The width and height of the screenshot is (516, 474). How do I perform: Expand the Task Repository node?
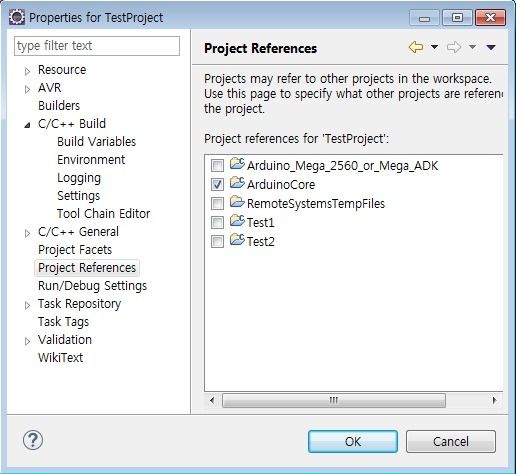(x=27, y=305)
